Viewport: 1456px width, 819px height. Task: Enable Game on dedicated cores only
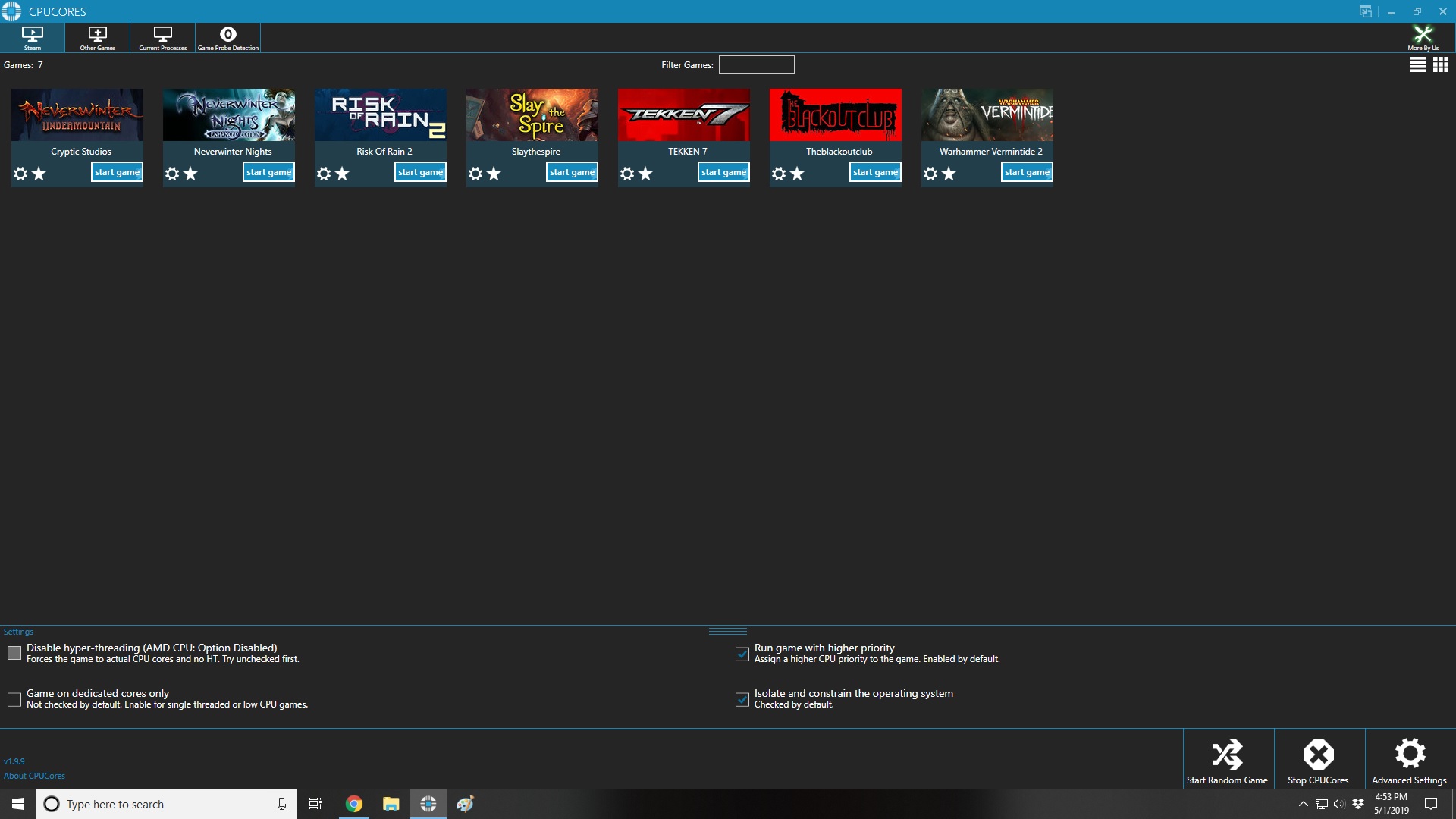click(x=14, y=699)
